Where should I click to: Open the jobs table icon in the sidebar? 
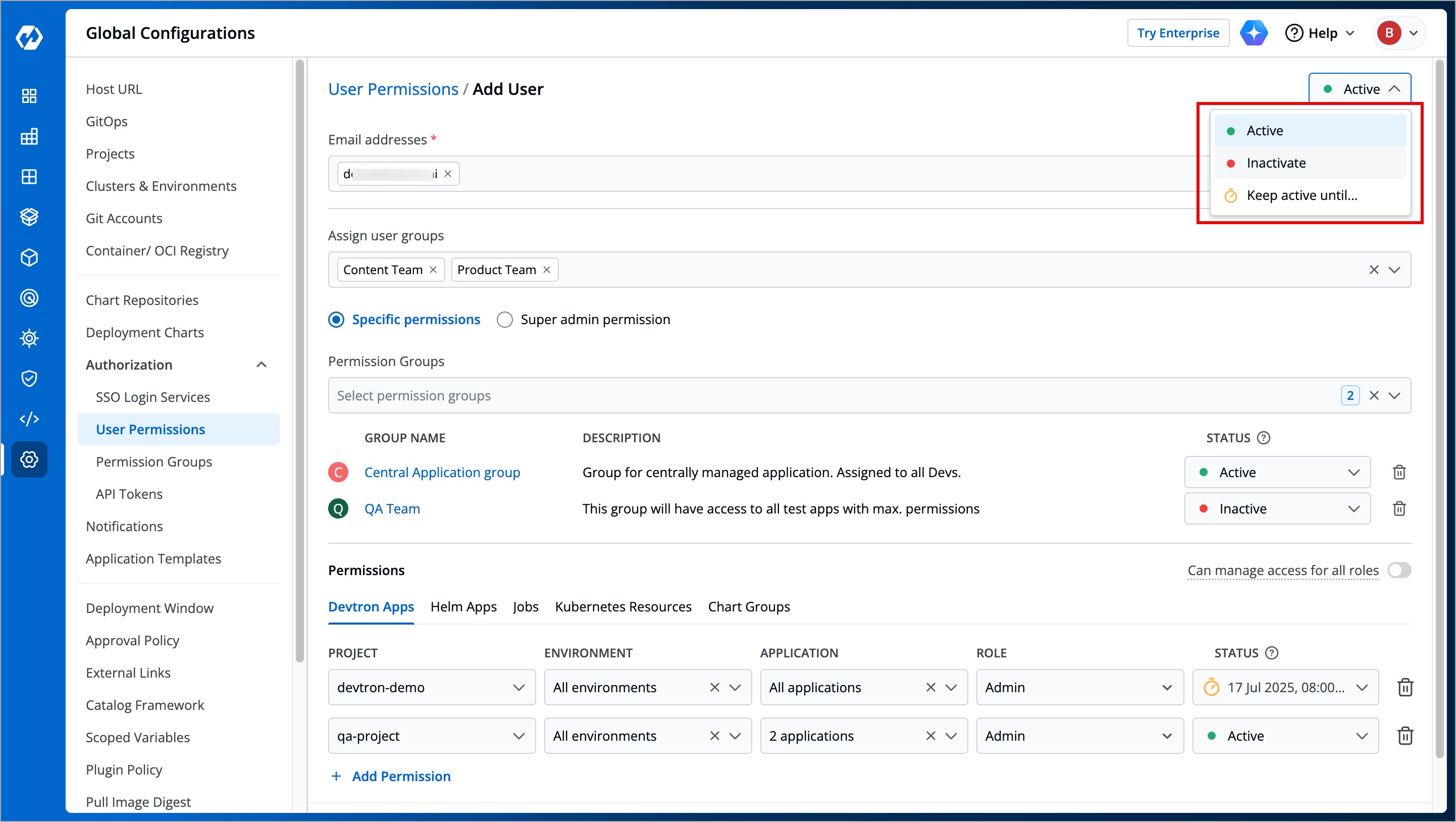pyautogui.click(x=29, y=136)
